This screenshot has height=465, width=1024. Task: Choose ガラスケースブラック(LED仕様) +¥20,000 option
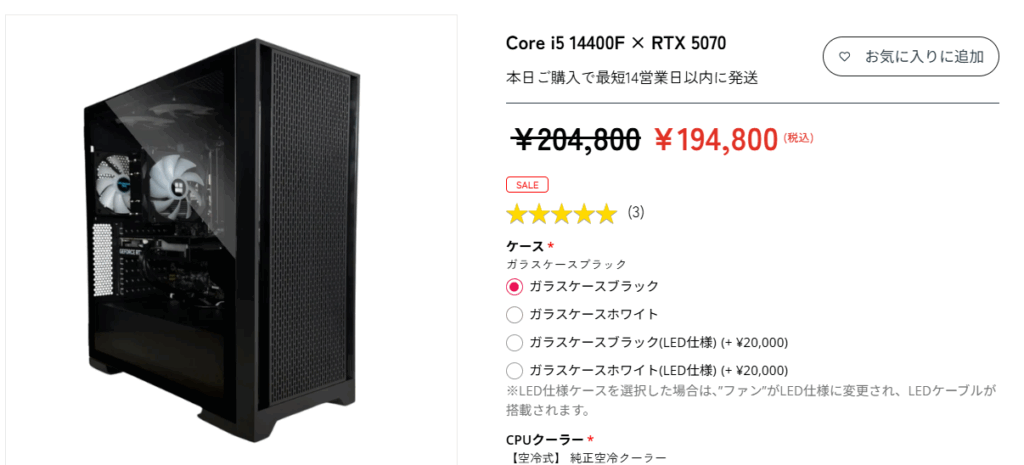(515, 343)
